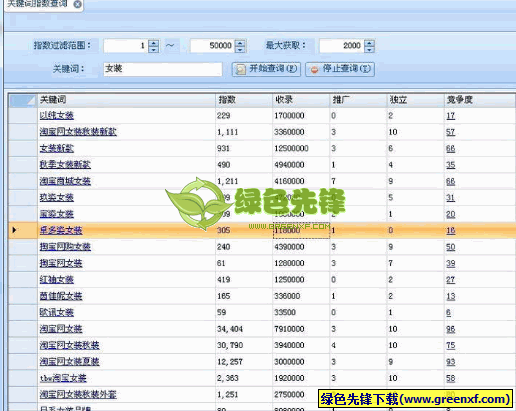Image resolution: width=516 pixels, height=411 pixels.
Task: Select the 指数 cell showing 229
Action: (244, 115)
